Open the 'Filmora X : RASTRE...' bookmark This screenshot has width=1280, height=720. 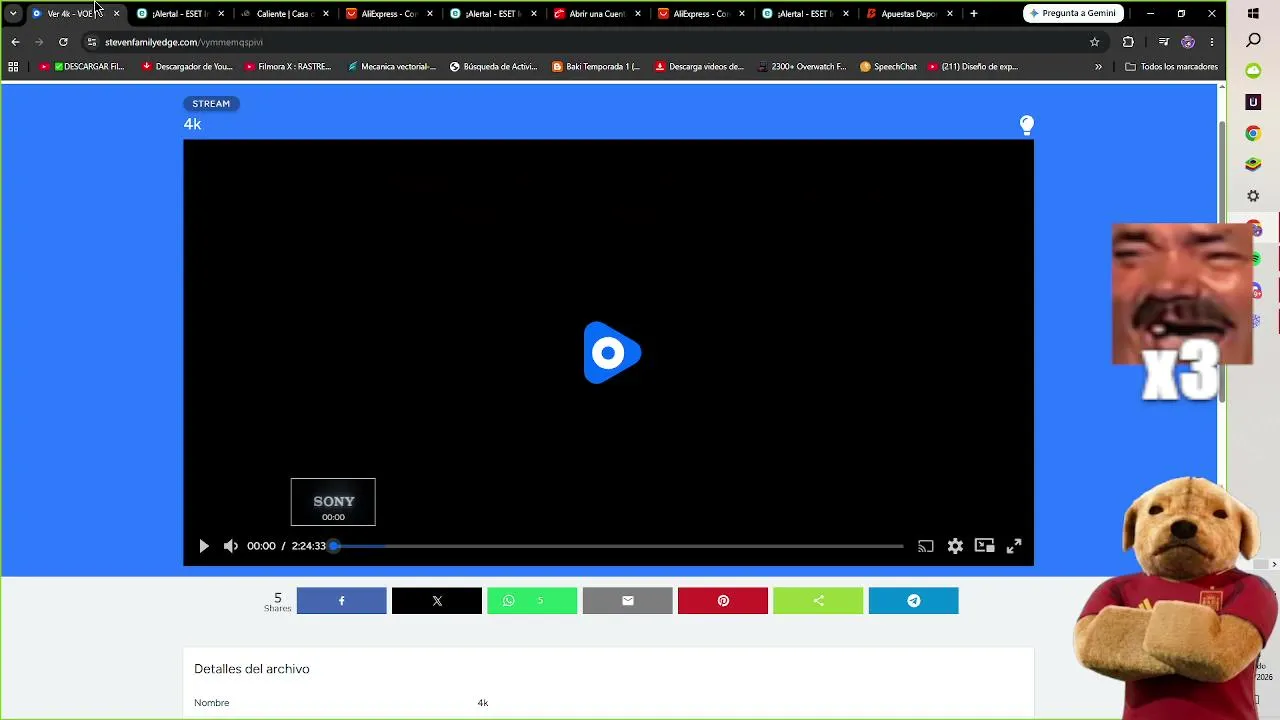coord(288,67)
